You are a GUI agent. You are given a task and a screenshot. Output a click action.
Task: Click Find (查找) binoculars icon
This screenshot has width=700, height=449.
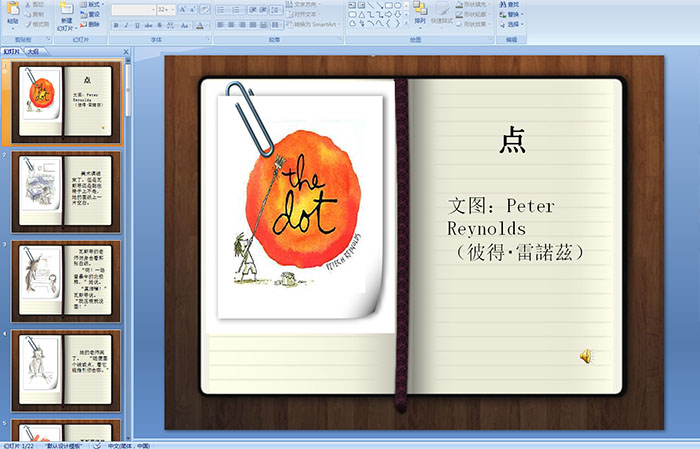click(x=503, y=4)
